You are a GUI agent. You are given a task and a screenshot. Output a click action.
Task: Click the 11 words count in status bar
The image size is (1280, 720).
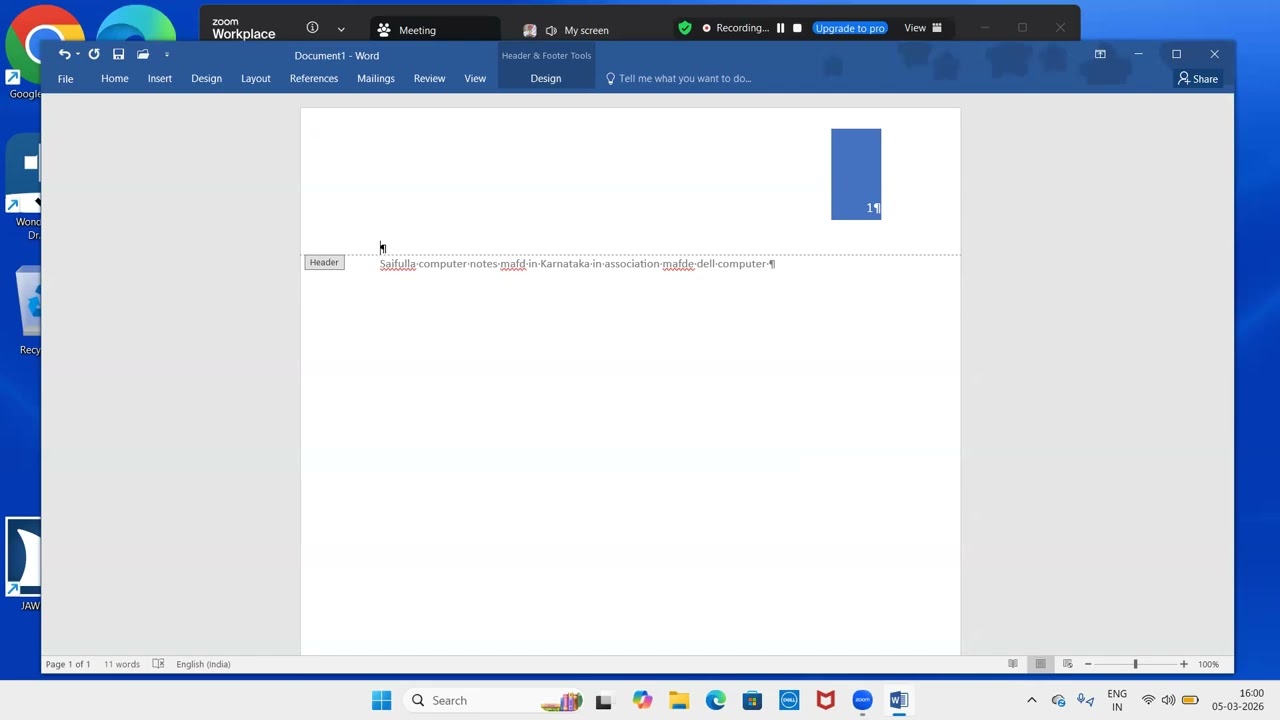click(x=122, y=664)
